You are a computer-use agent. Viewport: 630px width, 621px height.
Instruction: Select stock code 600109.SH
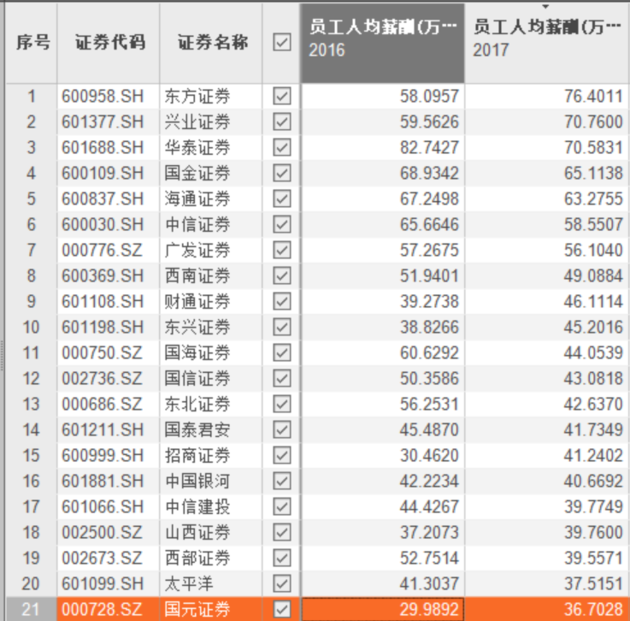coord(103,174)
